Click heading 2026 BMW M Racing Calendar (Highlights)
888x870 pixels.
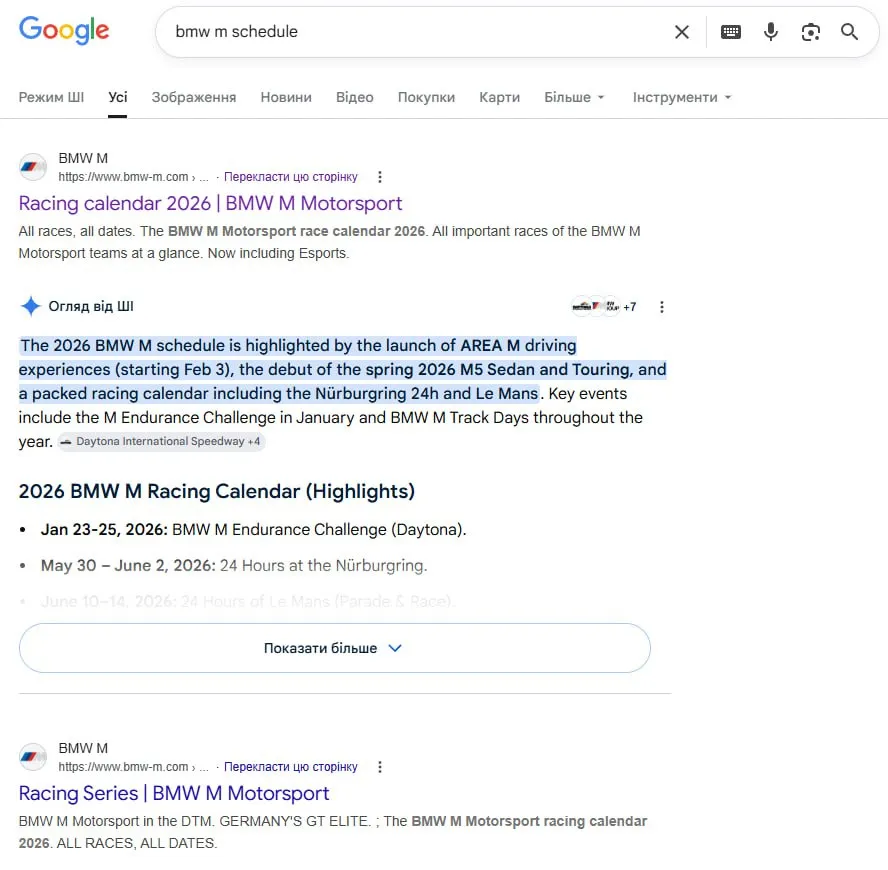point(216,491)
